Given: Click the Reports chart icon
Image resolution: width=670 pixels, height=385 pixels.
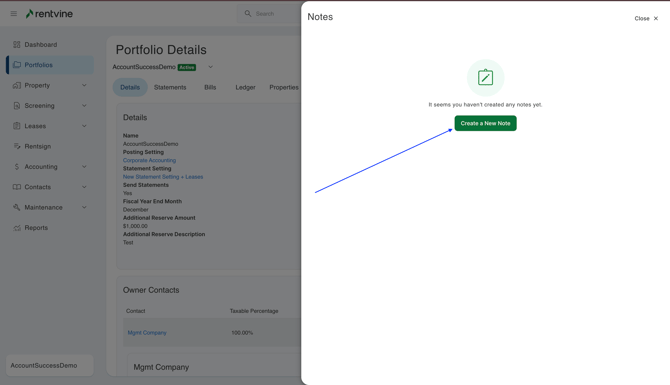Looking at the screenshot, I should click(17, 228).
